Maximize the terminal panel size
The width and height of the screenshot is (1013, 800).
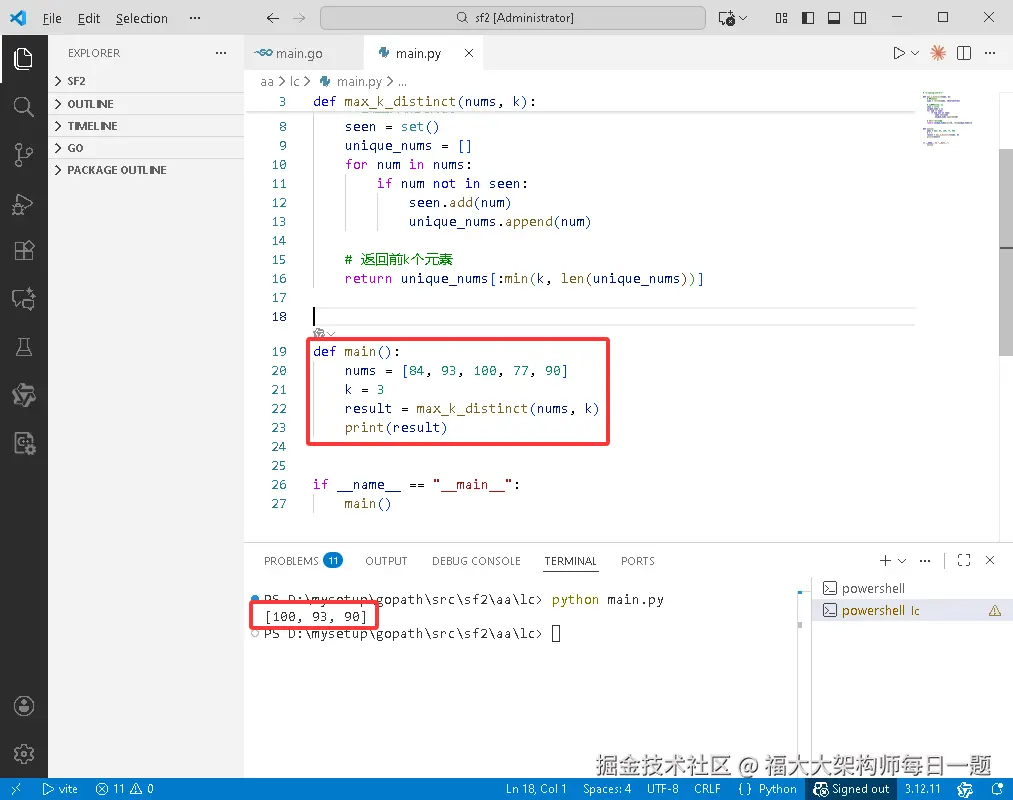(964, 560)
